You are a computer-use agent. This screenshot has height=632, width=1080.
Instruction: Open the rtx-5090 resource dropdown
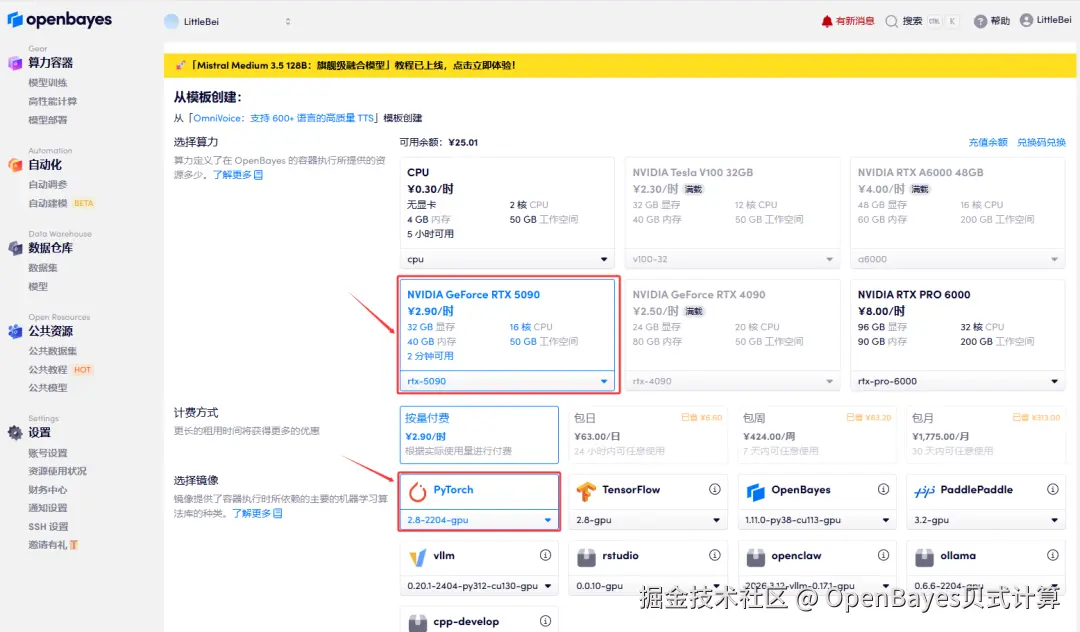tap(507, 381)
